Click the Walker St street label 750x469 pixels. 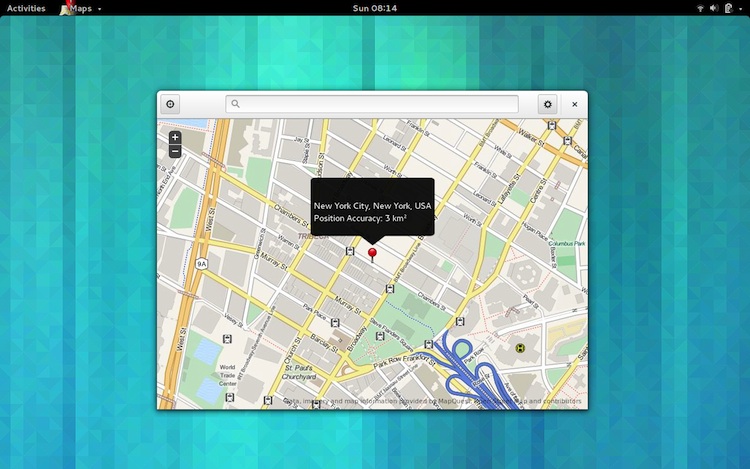click(x=531, y=138)
